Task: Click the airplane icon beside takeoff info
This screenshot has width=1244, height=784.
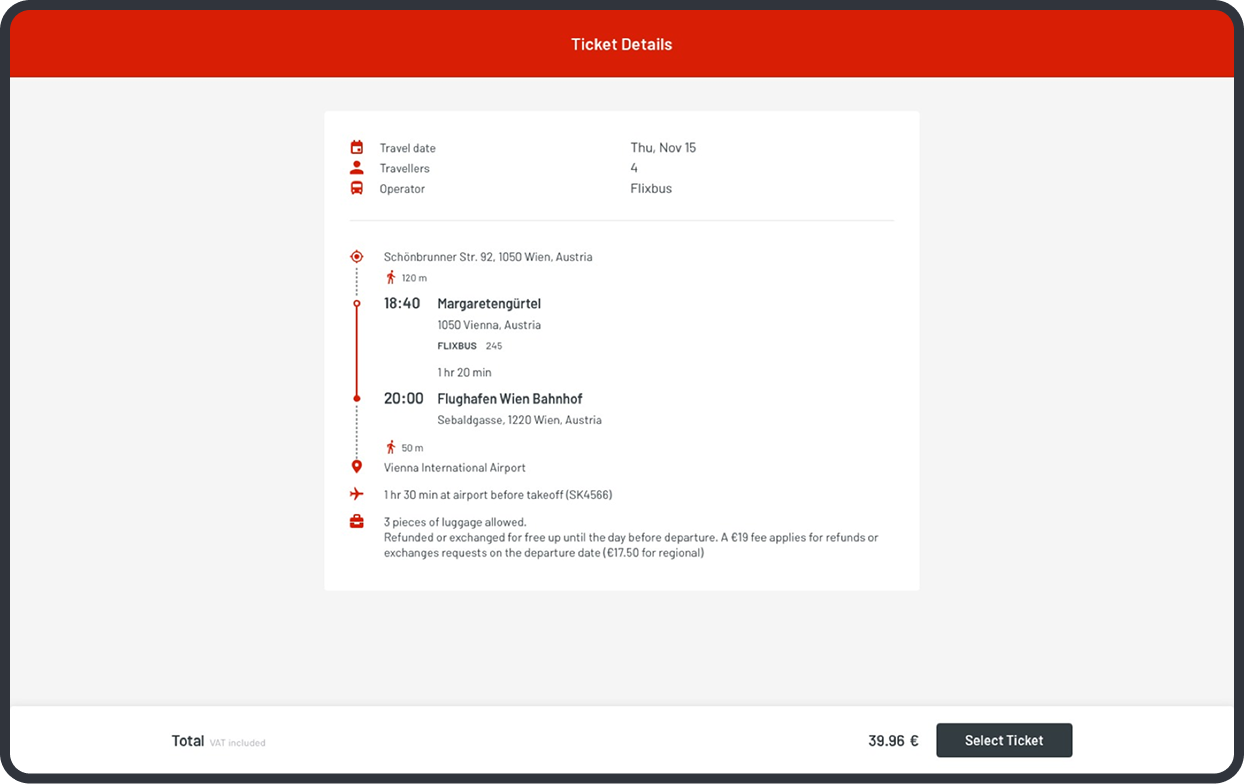Action: point(357,494)
